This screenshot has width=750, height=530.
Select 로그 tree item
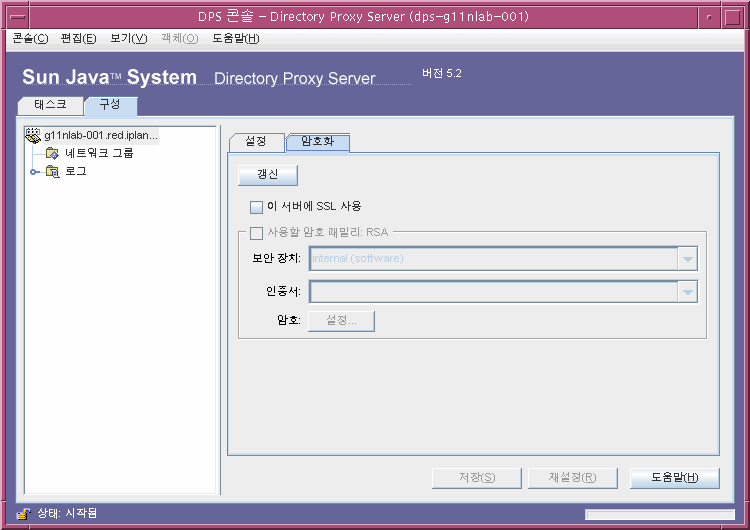(76, 171)
